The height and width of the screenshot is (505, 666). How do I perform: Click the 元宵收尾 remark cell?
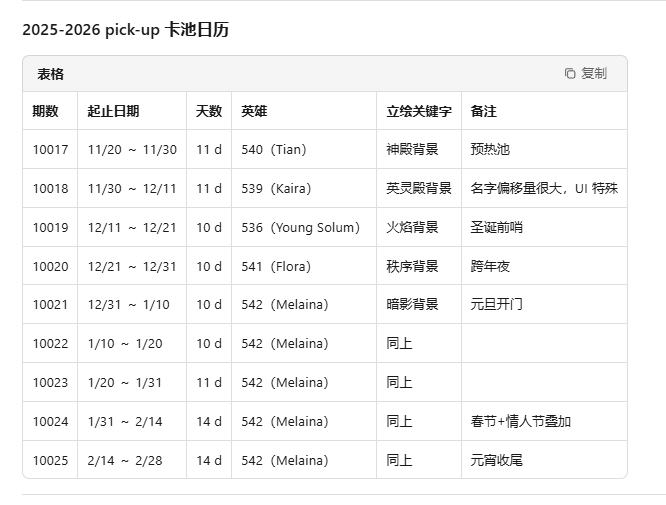(496, 460)
